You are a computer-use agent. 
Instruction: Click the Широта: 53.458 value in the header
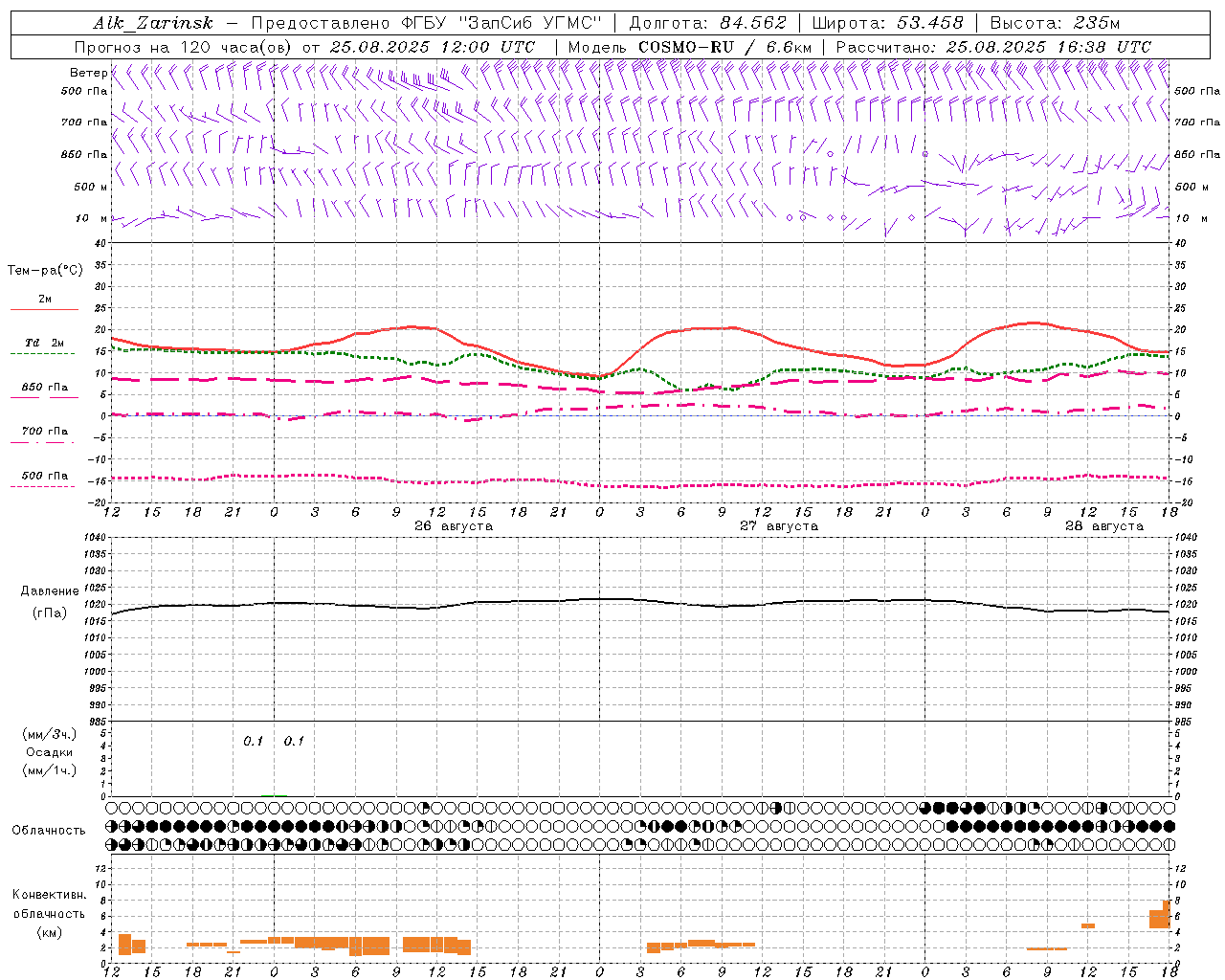pos(887,23)
